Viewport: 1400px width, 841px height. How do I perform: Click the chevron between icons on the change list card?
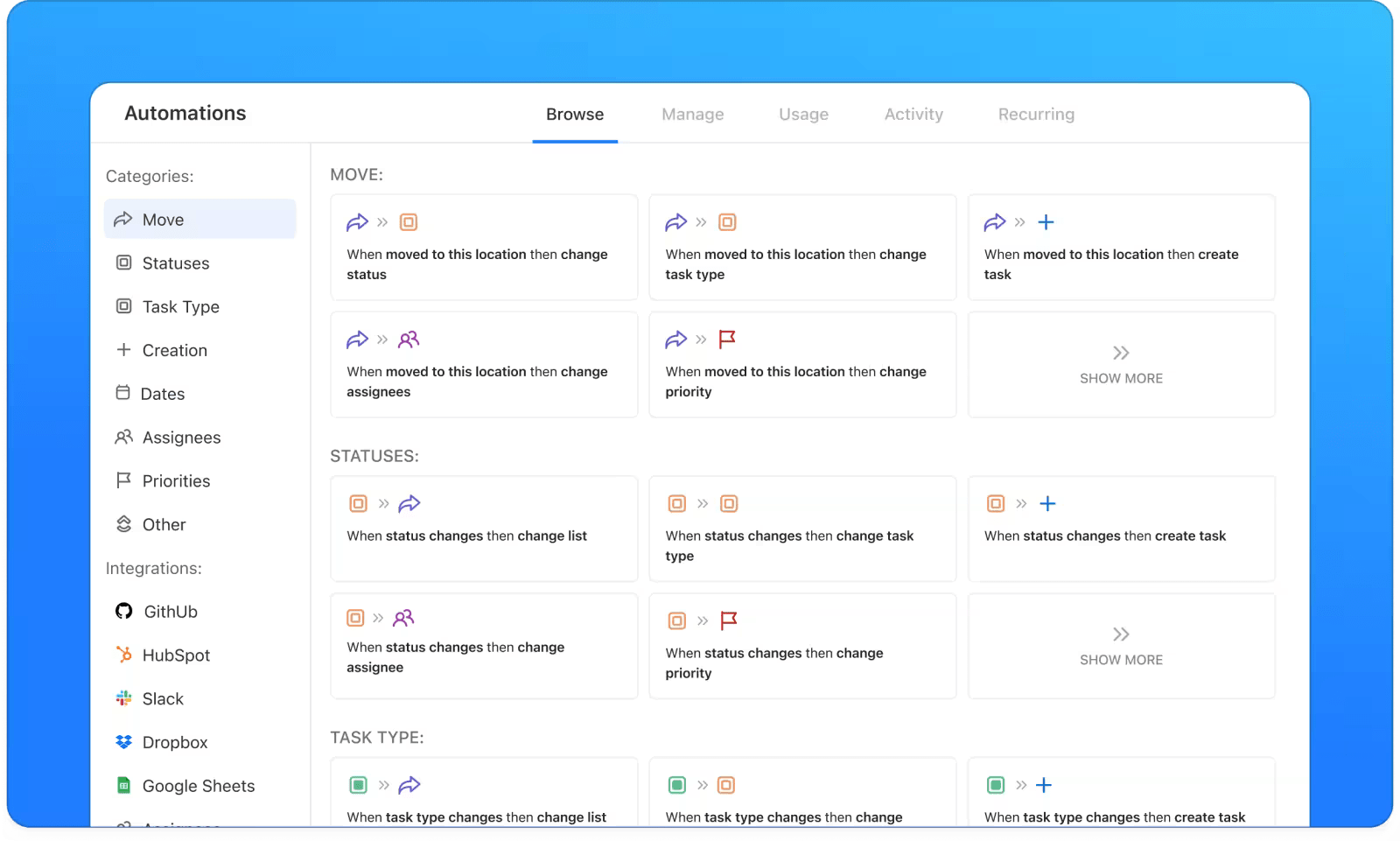[x=383, y=503]
